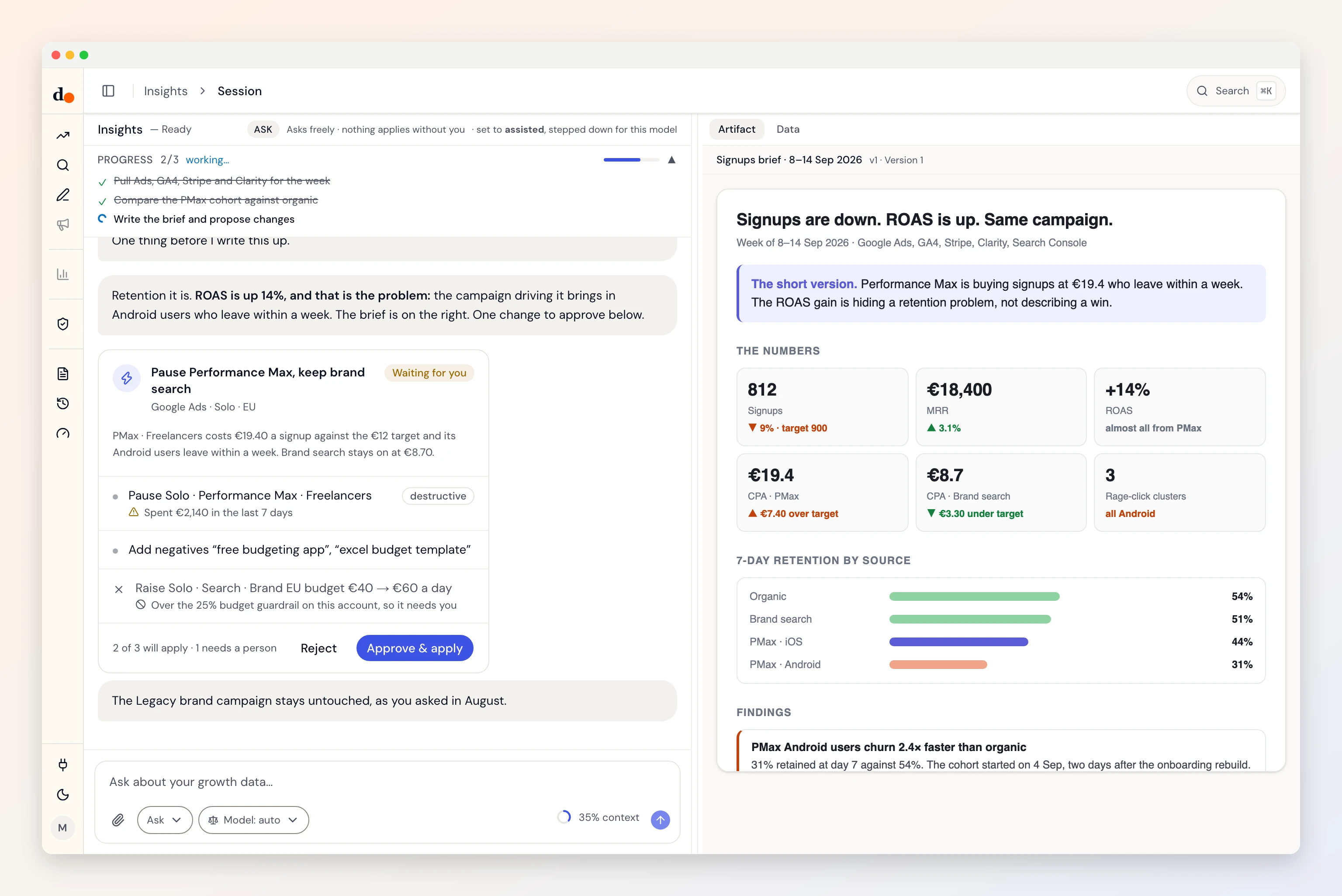The height and width of the screenshot is (896, 1342).
Task: Click the destructive tag
Action: 438,496
